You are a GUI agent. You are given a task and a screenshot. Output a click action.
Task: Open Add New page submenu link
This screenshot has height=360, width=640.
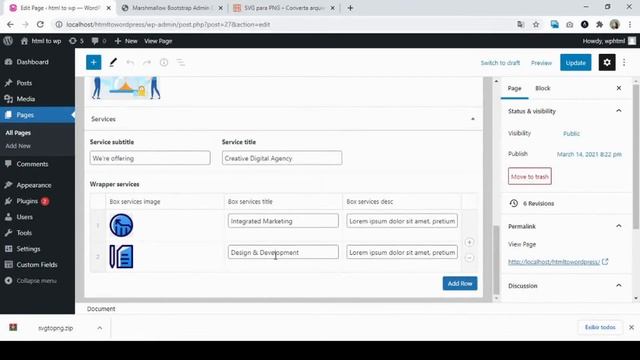(x=18, y=146)
